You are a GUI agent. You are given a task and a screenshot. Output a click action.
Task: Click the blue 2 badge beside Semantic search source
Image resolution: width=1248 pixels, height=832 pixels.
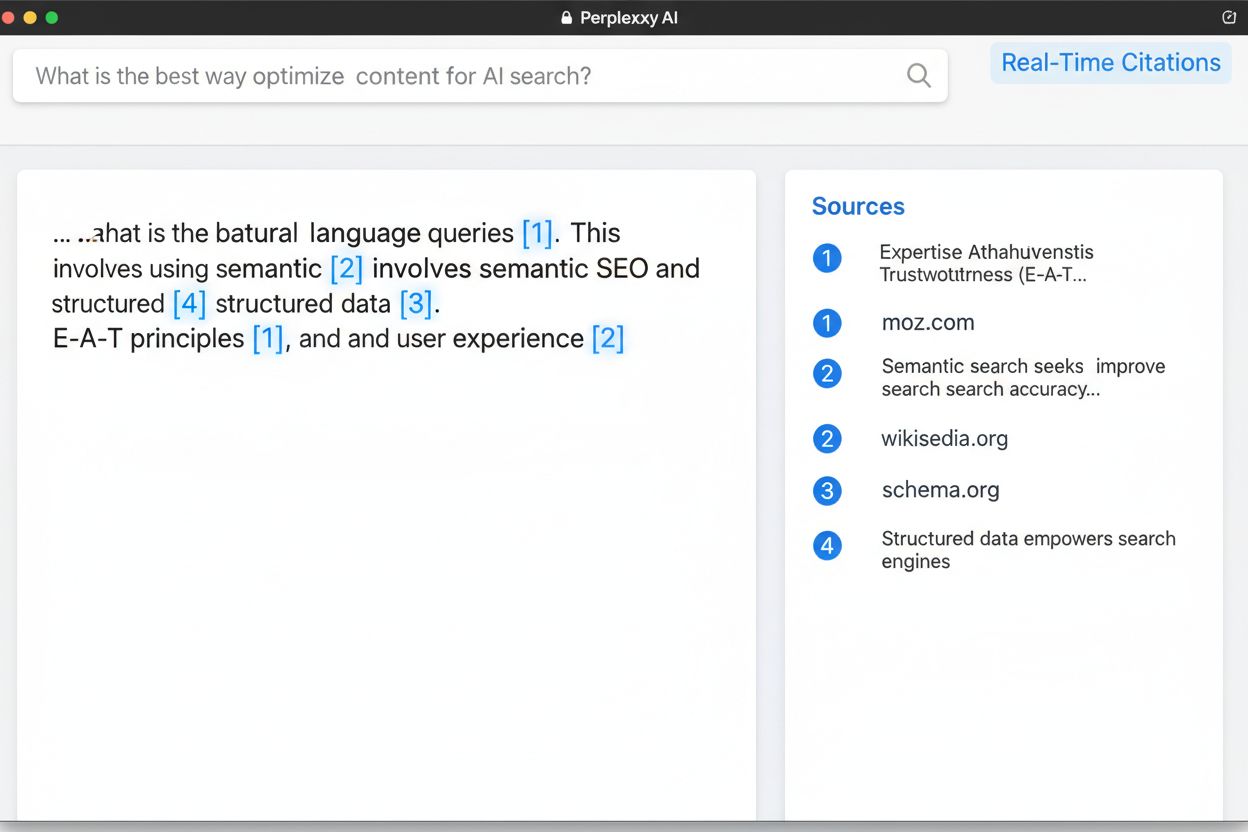[827, 374]
